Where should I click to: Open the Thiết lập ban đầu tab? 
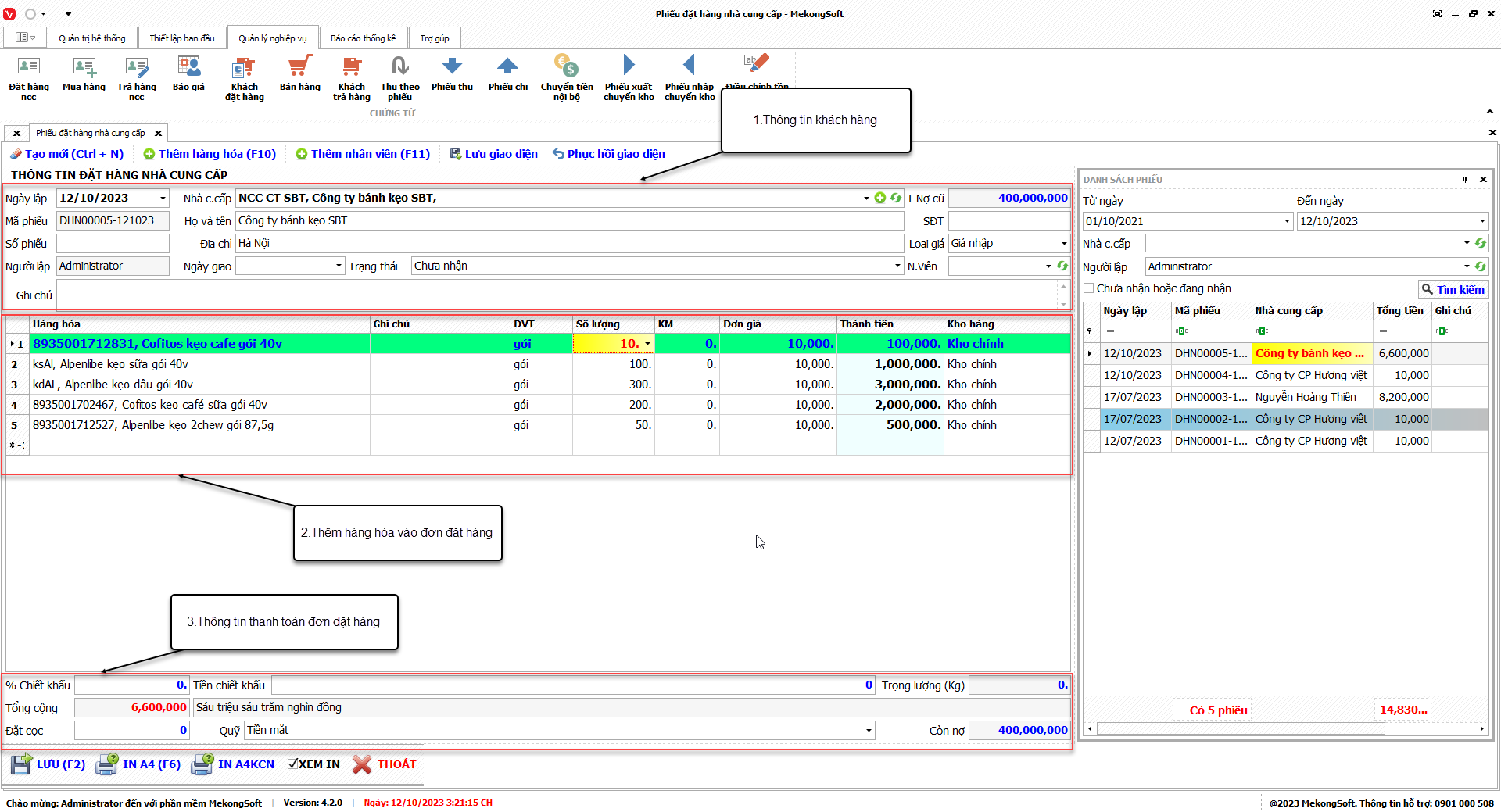pos(181,38)
